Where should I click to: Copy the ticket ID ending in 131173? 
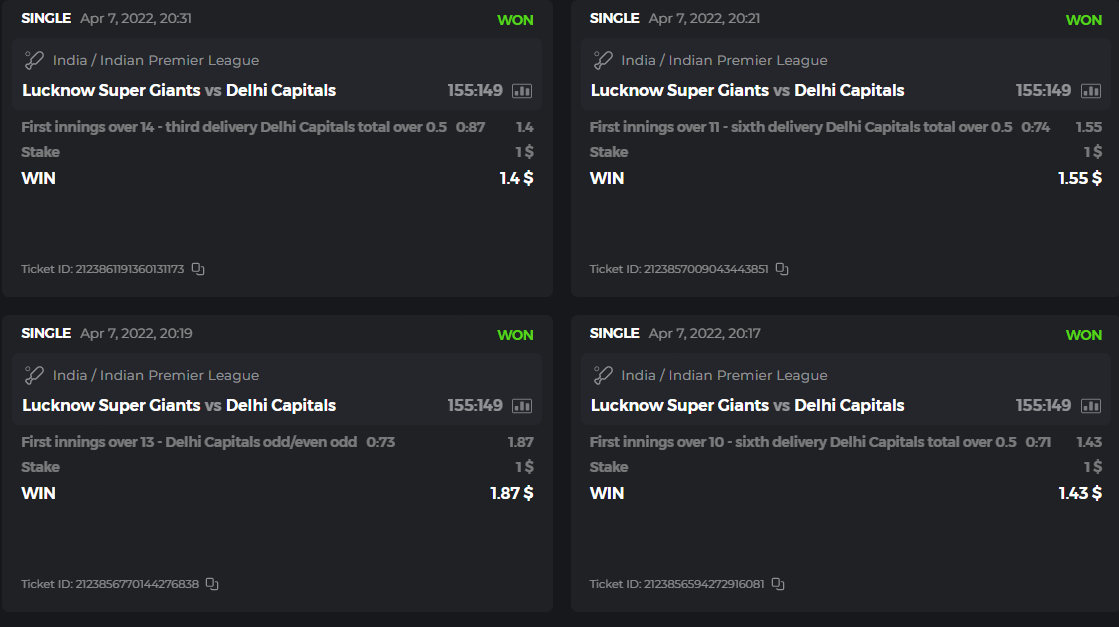[198, 269]
